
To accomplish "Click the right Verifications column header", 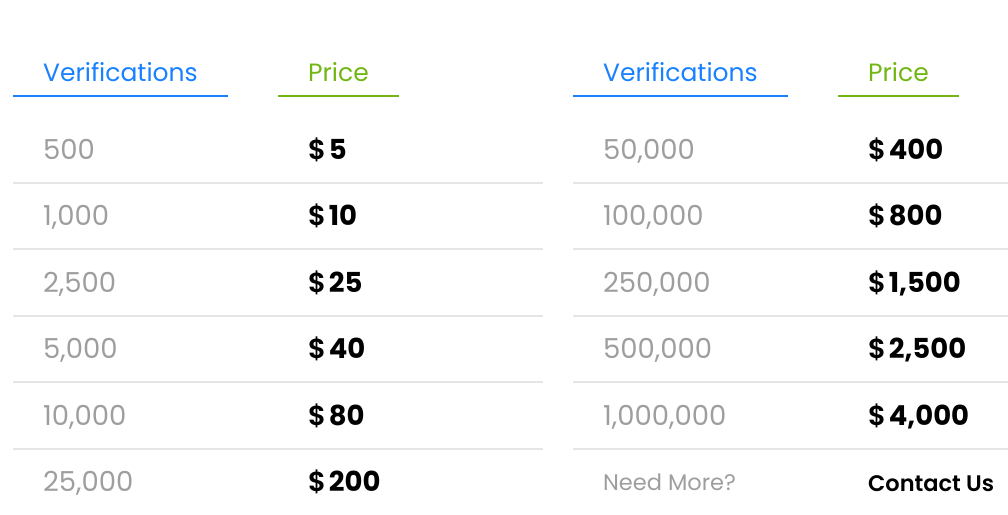I will (x=680, y=73).
